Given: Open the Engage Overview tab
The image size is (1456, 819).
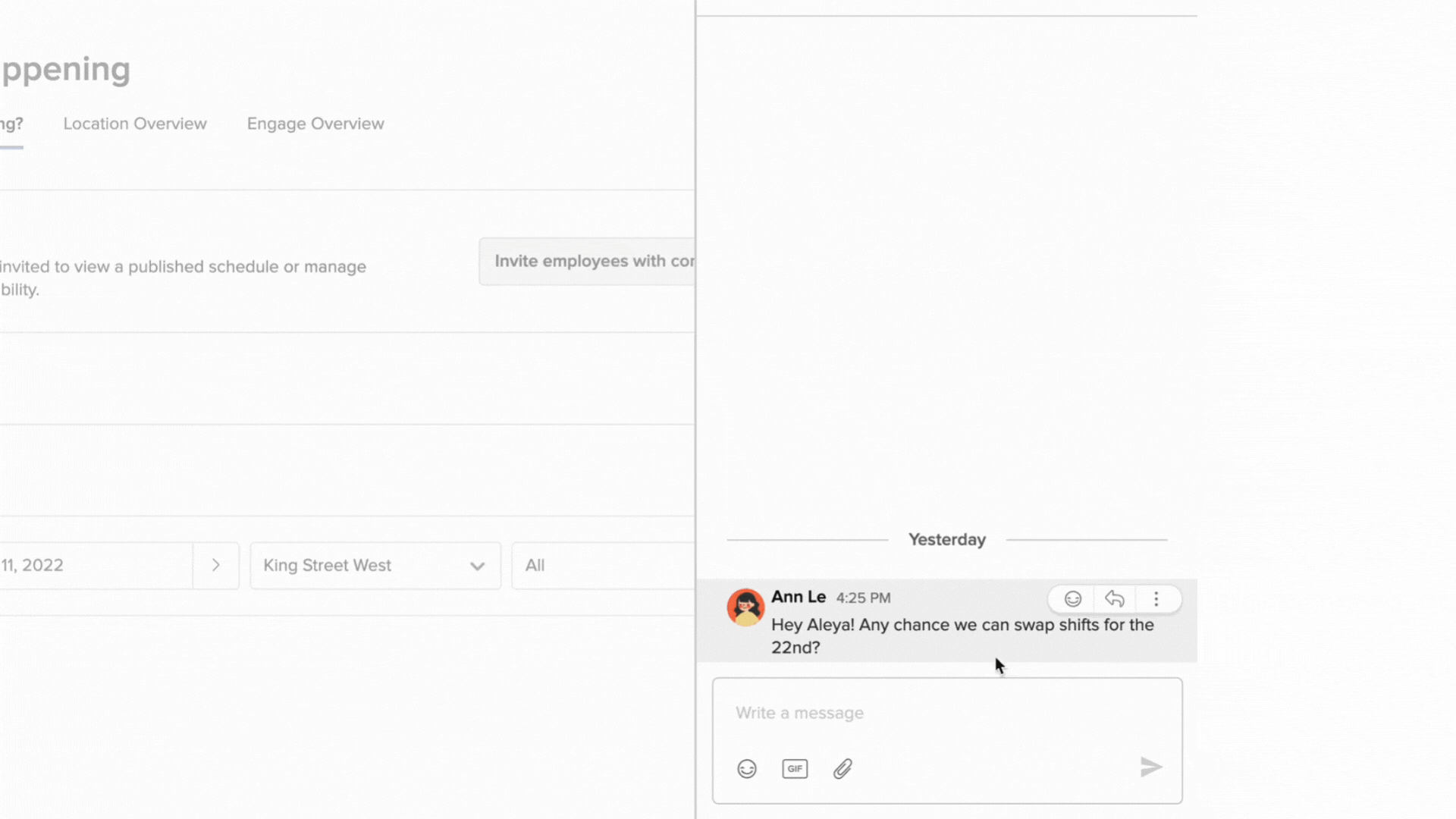Looking at the screenshot, I should pos(315,124).
